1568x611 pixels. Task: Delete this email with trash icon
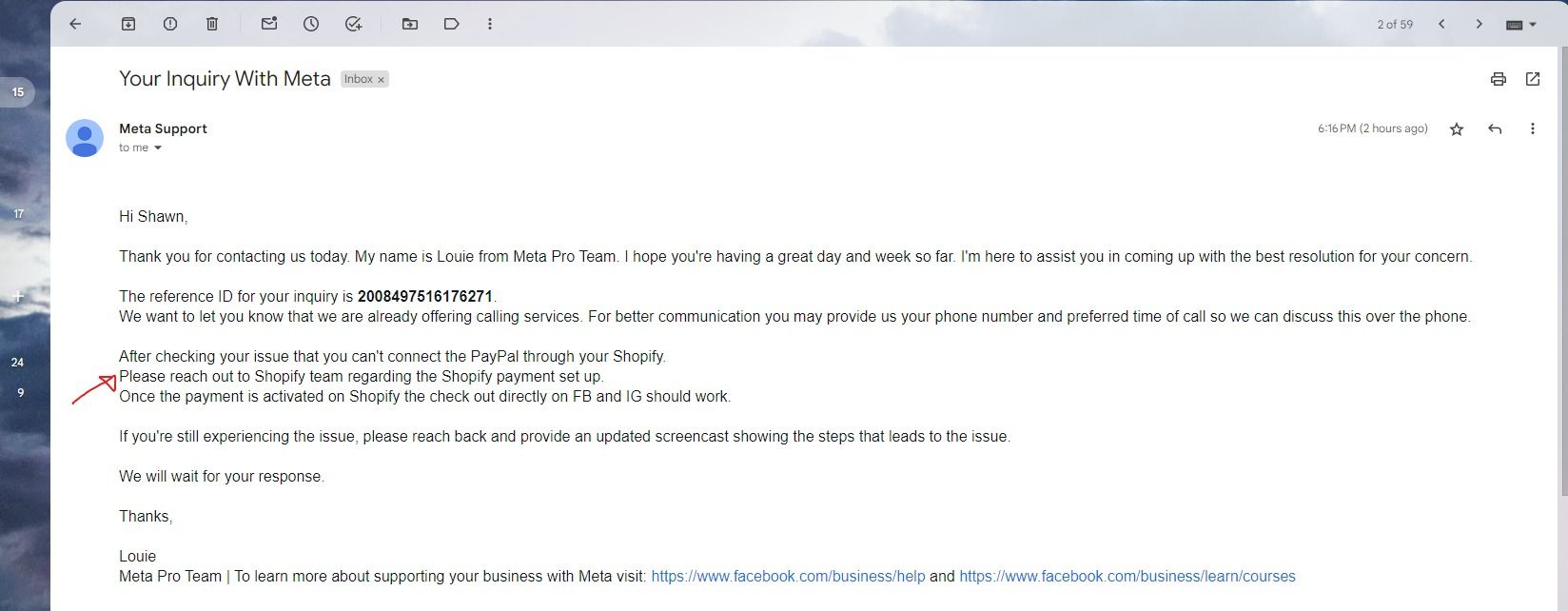[212, 24]
